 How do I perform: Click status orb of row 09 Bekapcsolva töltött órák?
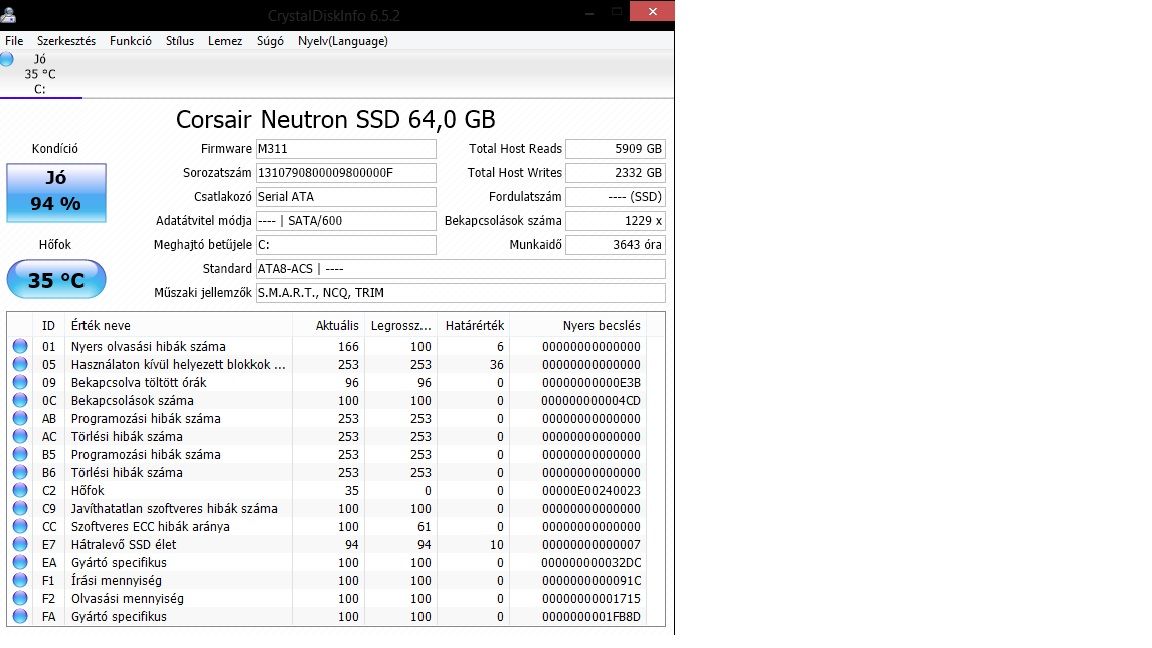coord(20,382)
